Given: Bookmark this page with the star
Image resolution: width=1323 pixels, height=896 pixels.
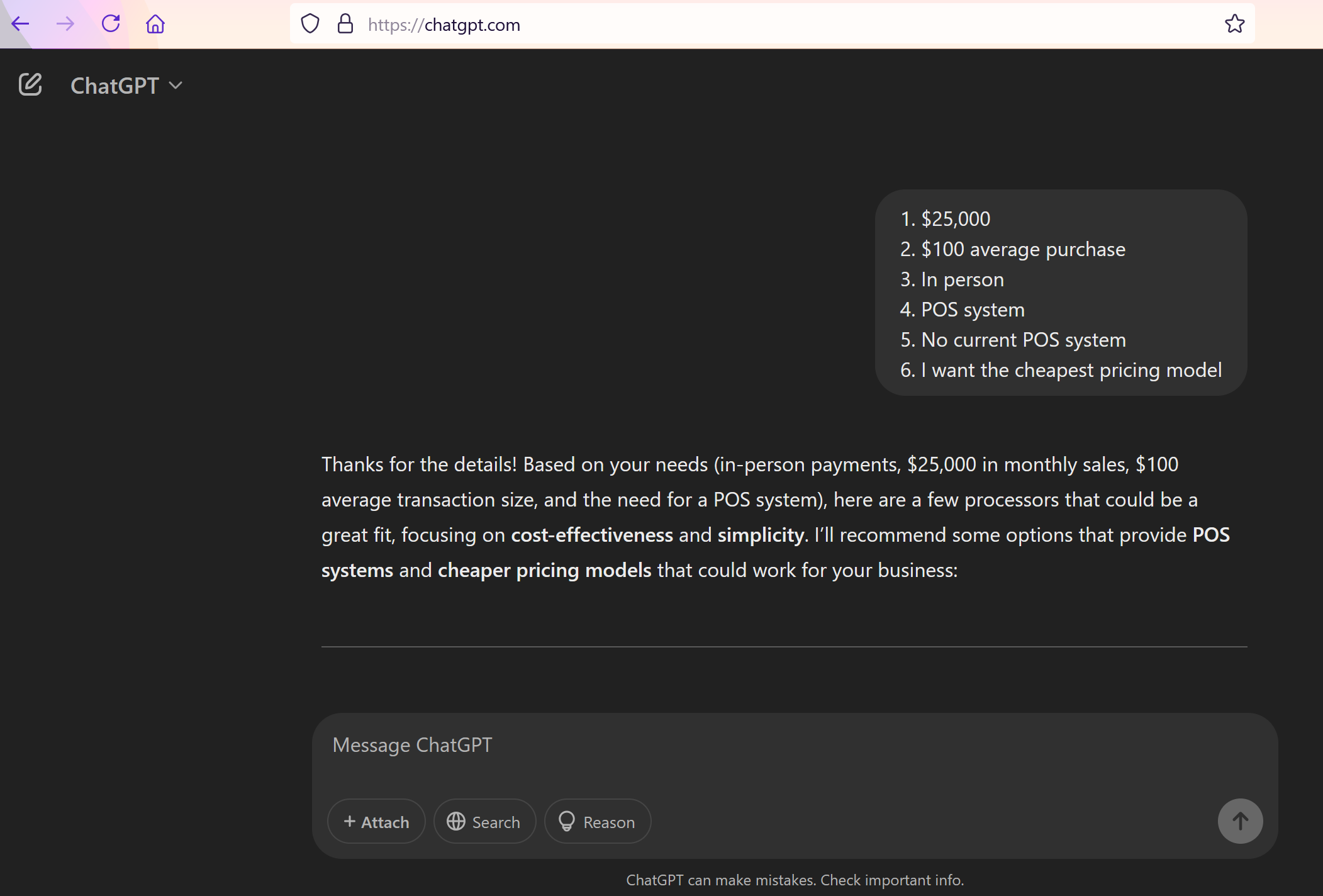Looking at the screenshot, I should pyautogui.click(x=1234, y=24).
